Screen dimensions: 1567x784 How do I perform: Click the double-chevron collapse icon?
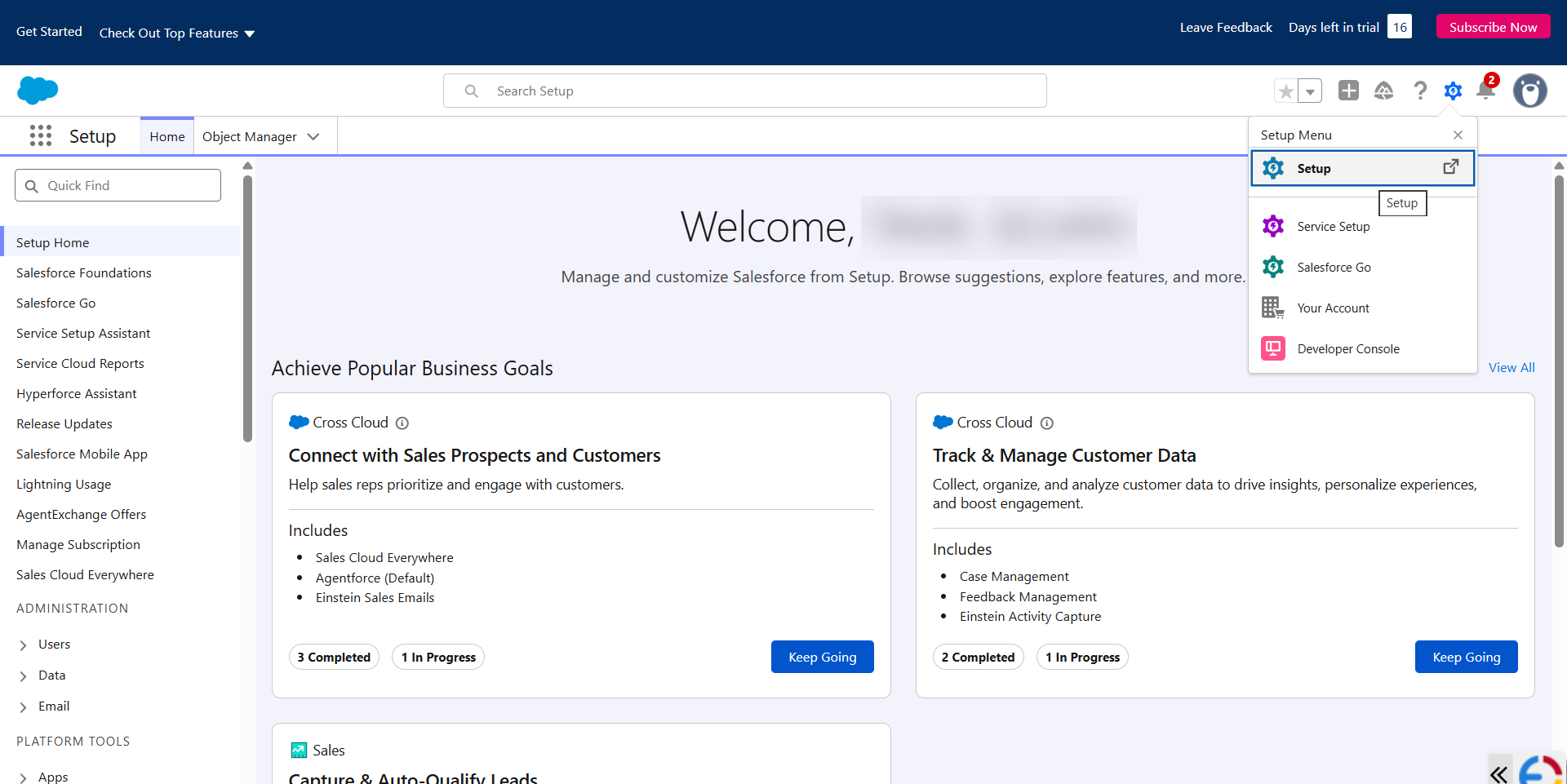pos(1499,773)
